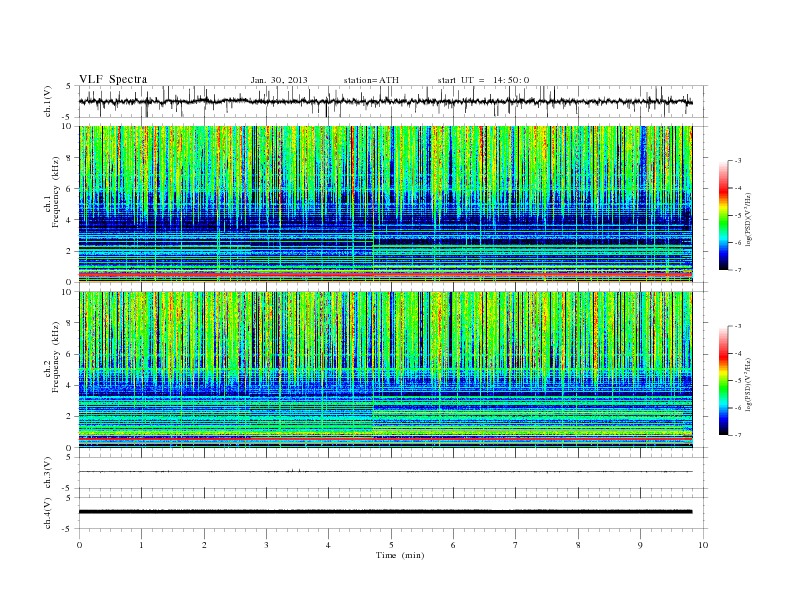Click the ch.1 color bar "log(PSD)(V²/Hz)" label
792x612 pixels.
click(749, 218)
